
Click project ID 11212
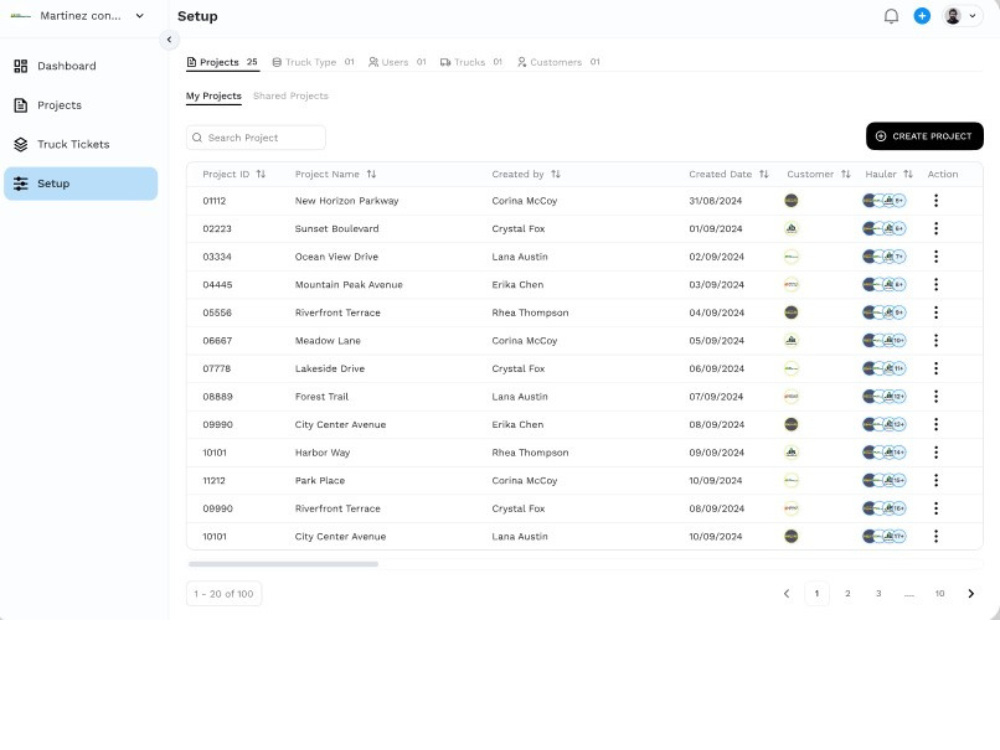pos(214,480)
